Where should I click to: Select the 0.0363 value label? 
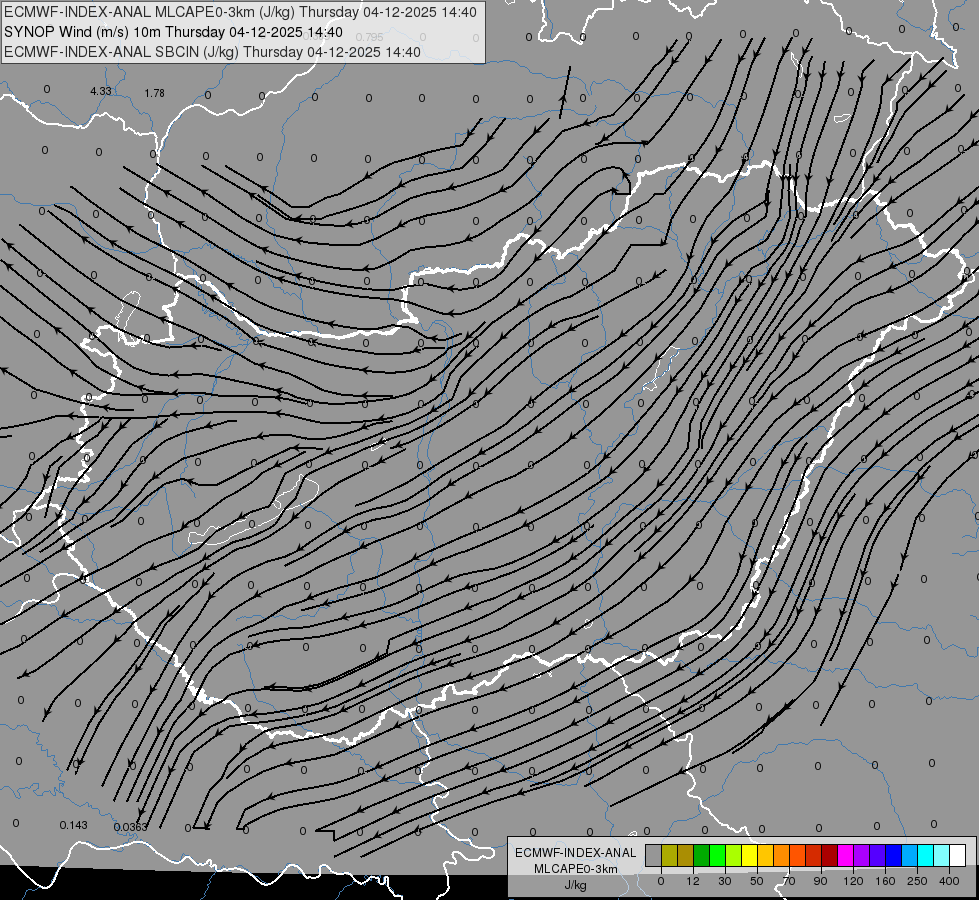pos(130,827)
